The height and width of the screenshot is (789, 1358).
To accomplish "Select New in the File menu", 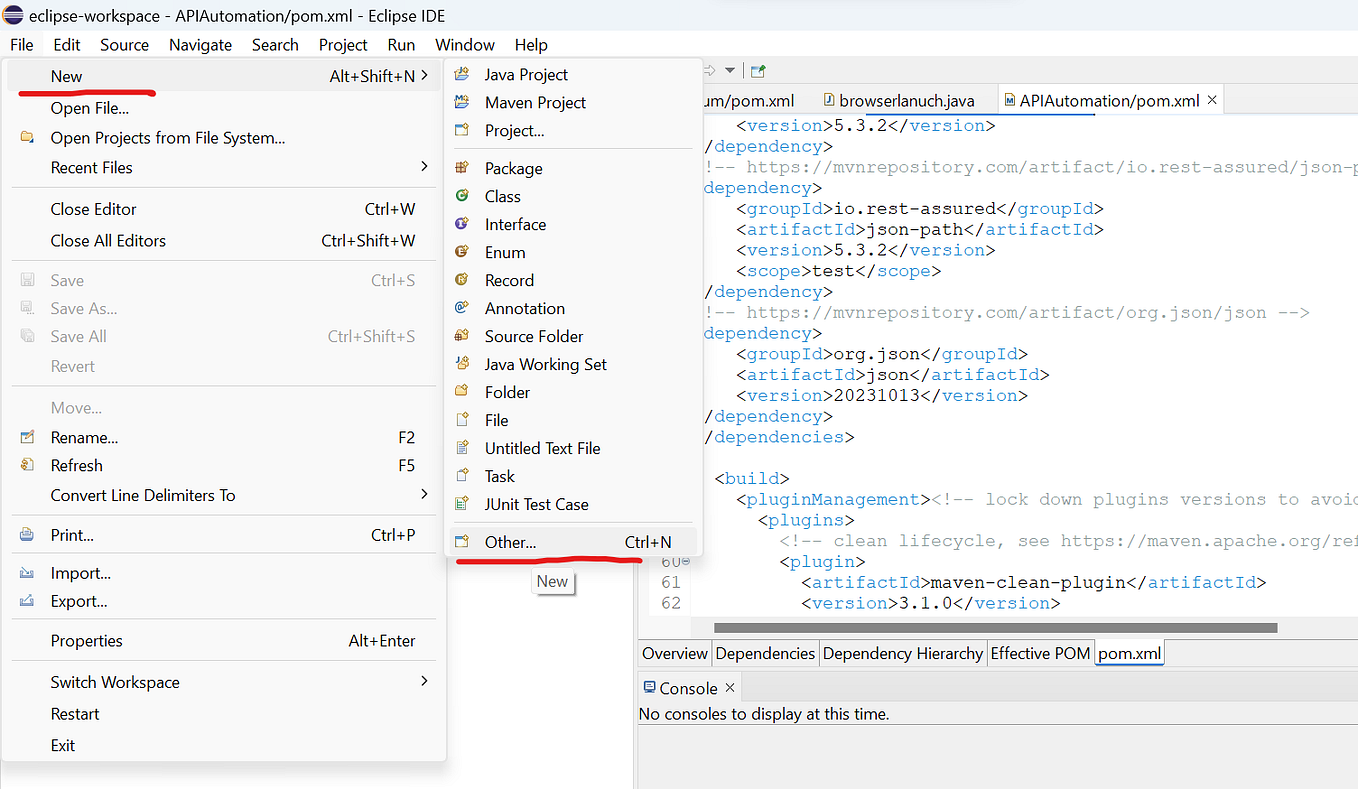I will (x=225, y=76).
